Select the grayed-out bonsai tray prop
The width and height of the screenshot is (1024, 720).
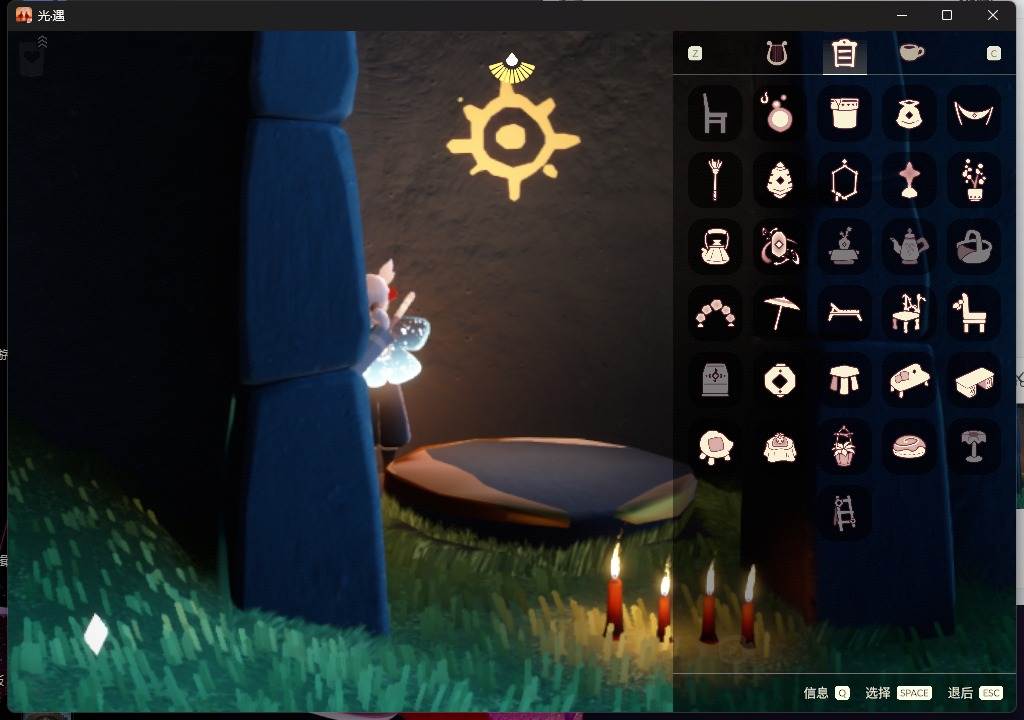[x=844, y=247]
